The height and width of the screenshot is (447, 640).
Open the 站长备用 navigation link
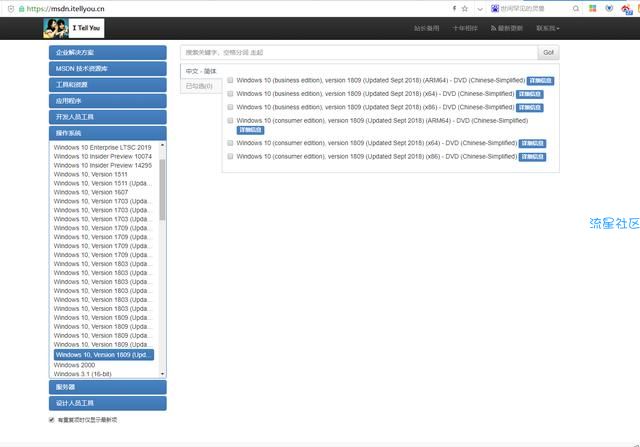[x=427, y=28]
